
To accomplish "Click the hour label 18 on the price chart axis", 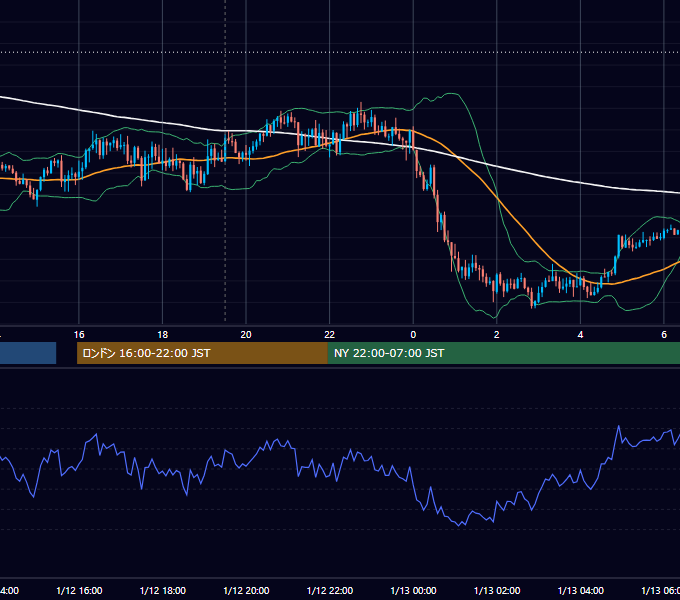I will [x=163, y=335].
